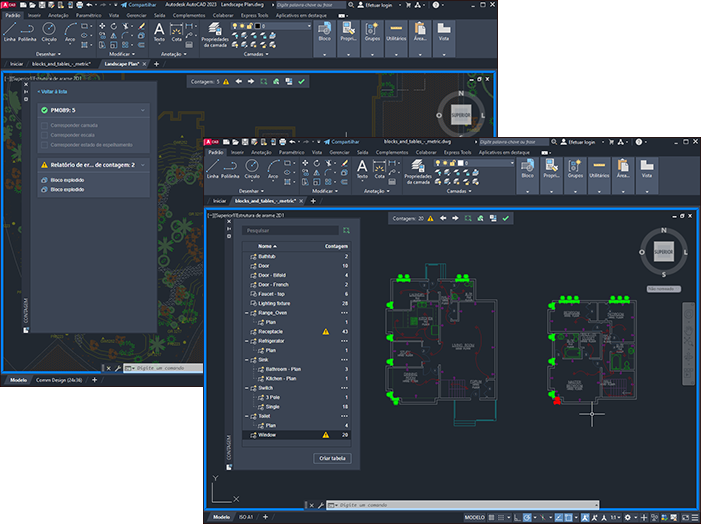Go to next counted item in Contagem: 20 toolbar

pos(455,218)
